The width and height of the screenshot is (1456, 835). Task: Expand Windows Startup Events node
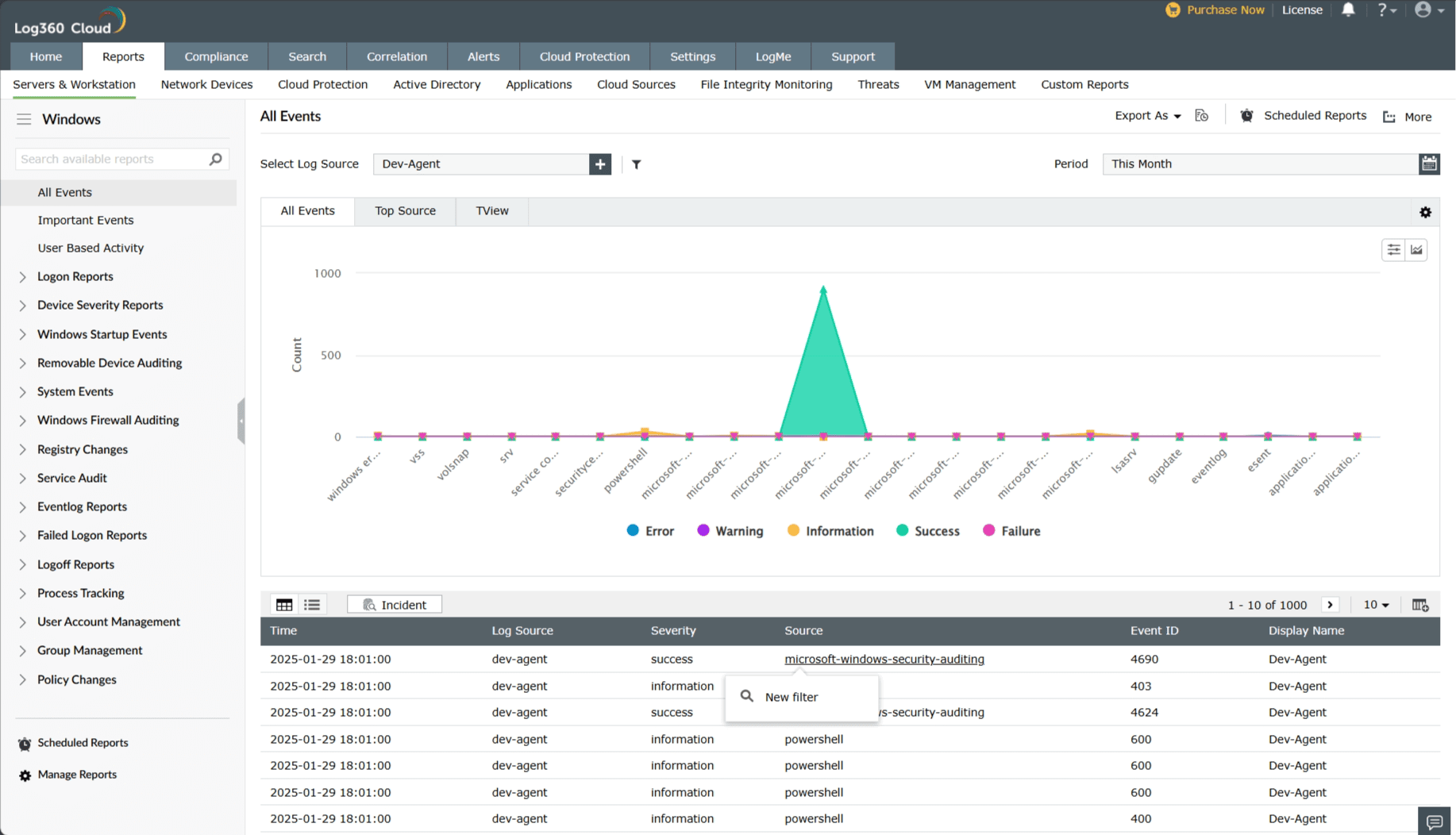(22, 335)
